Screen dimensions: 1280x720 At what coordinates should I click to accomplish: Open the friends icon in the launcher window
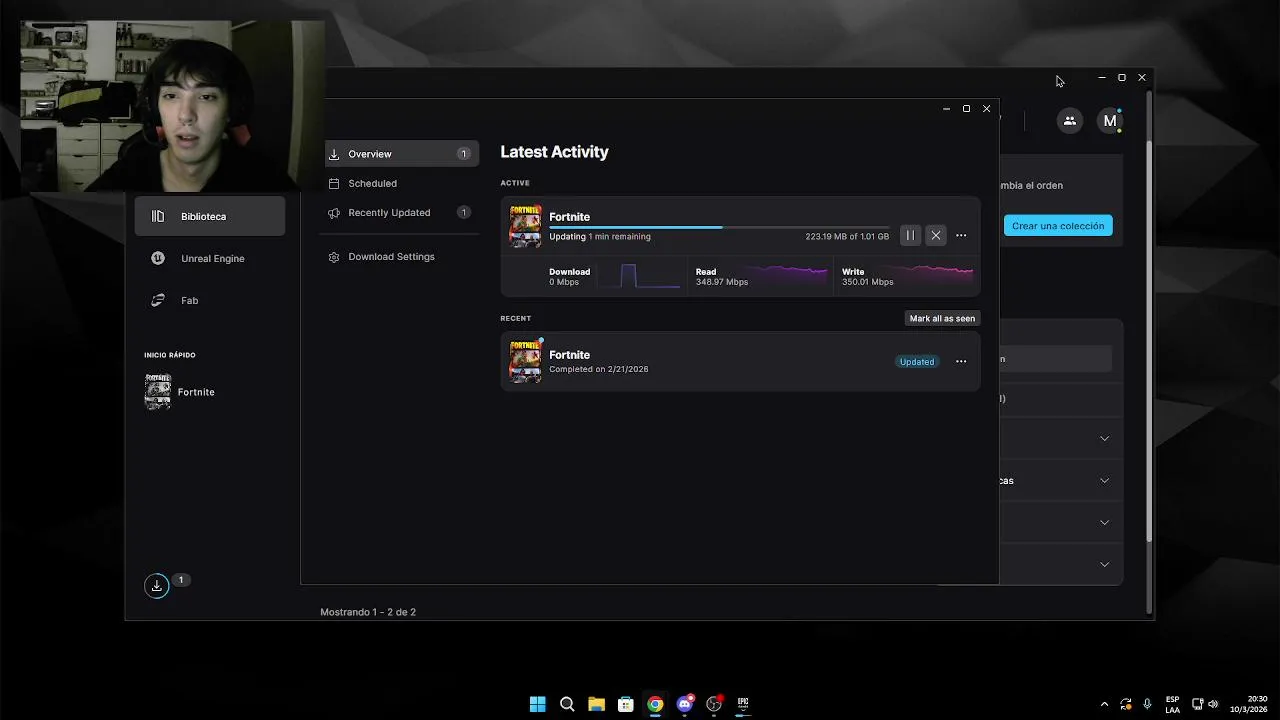pyautogui.click(x=1070, y=121)
